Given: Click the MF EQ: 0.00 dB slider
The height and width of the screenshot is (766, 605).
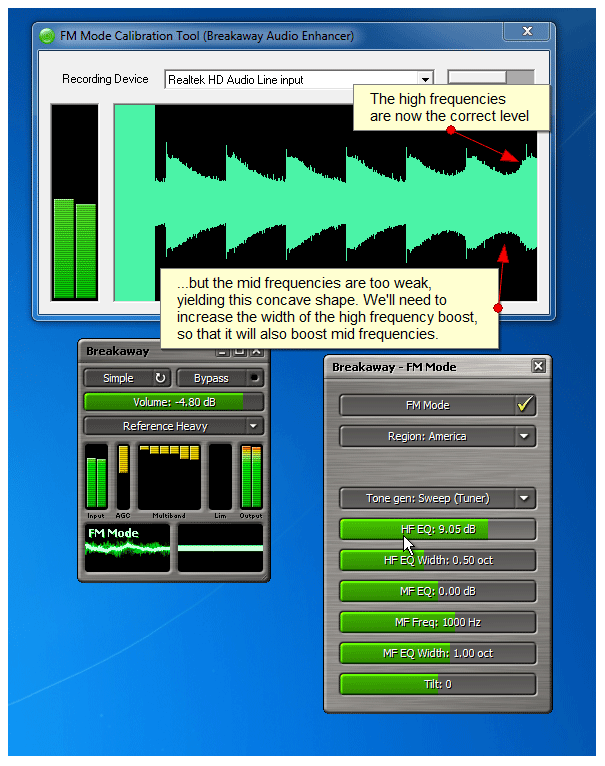Looking at the screenshot, I should pos(438,591).
